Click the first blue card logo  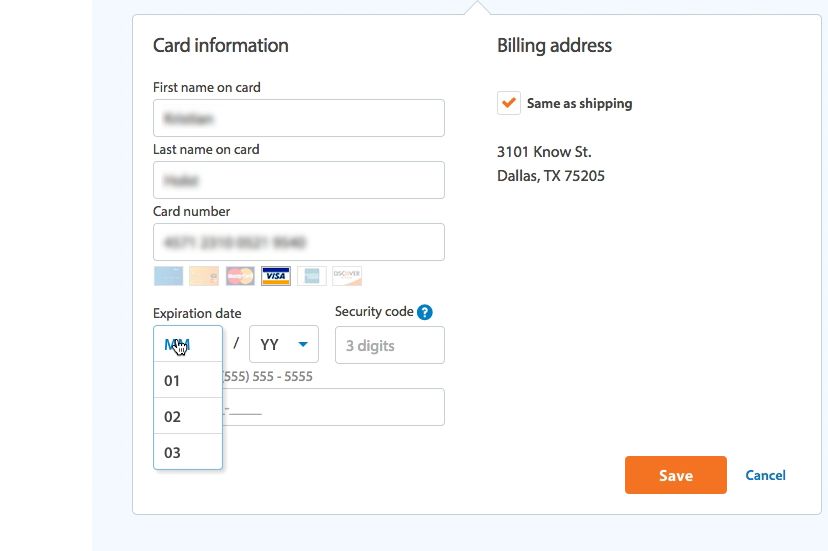[x=168, y=276]
